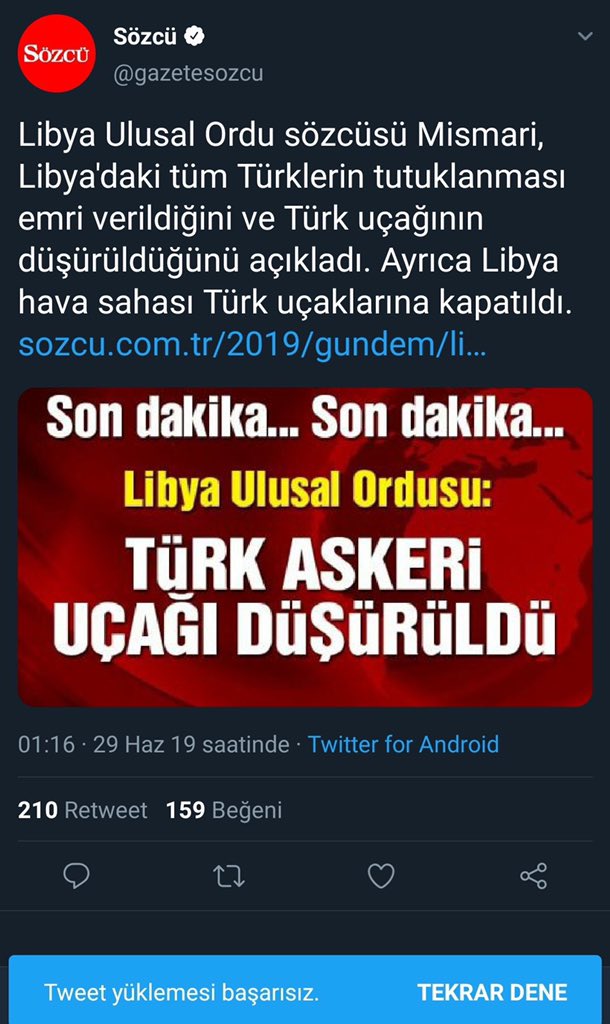Open the sozcu.com.tr article link
The width and height of the screenshot is (610, 1024).
point(252,345)
